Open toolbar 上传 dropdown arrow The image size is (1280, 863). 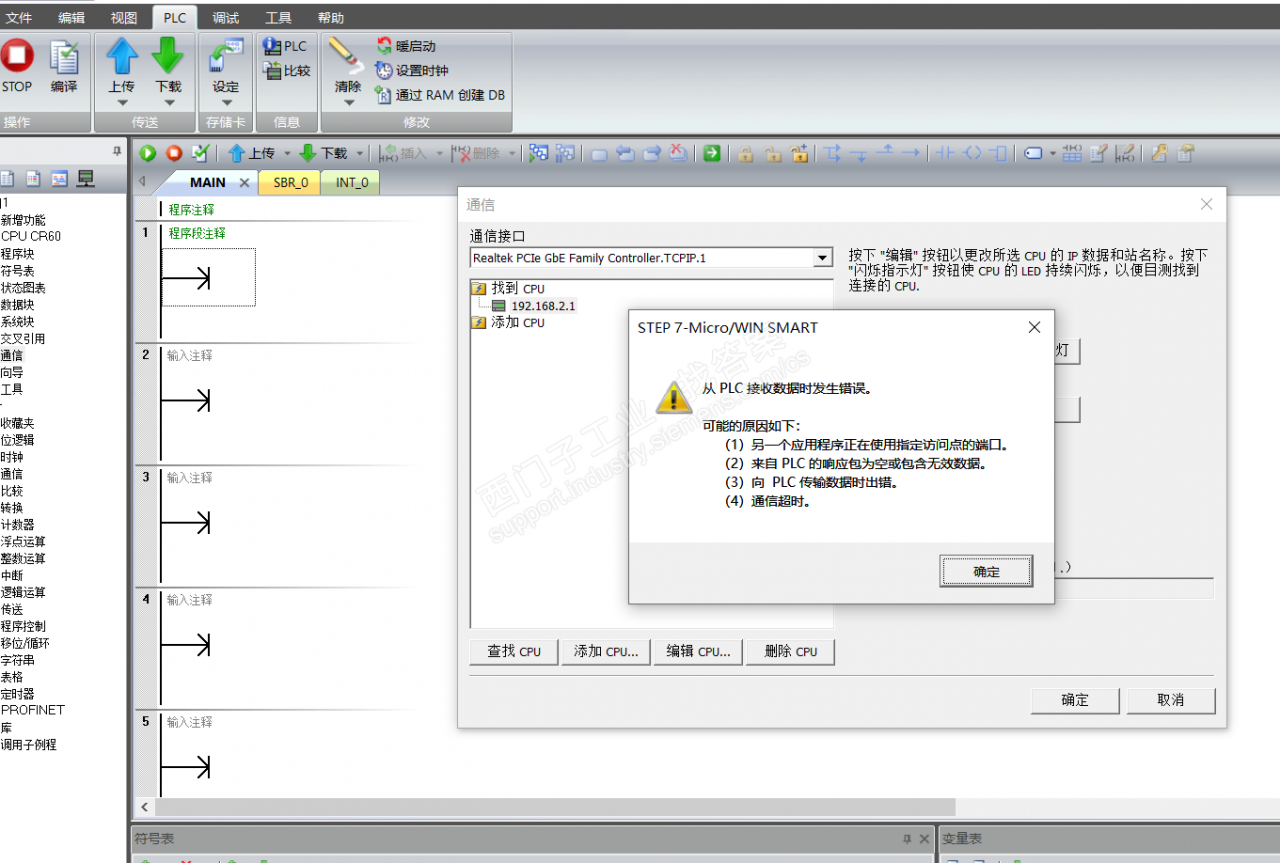click(287, 153)
